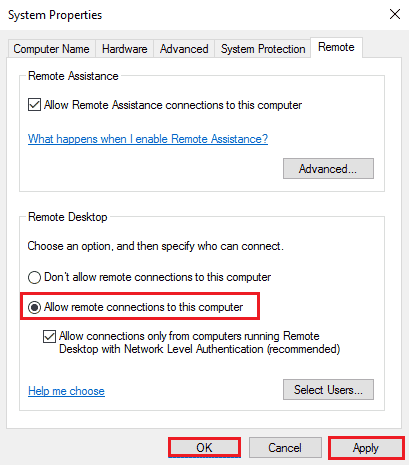Open the Hardware tab
Image resolution: width=409 pixels, height=465 pixels.
pyautogui.click(x=124, y=49)
